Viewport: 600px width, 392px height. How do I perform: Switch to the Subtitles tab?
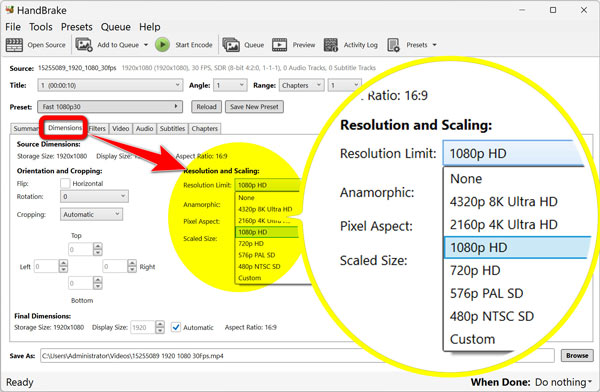pyautogui.click(x=172, y=129)
